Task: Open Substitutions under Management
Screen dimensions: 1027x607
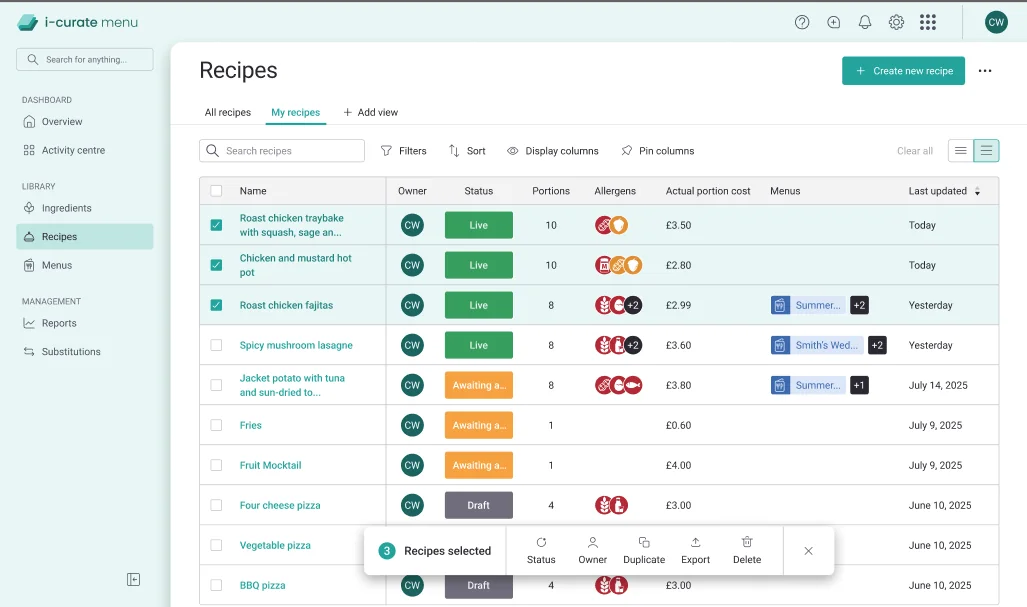Action: 84,352
